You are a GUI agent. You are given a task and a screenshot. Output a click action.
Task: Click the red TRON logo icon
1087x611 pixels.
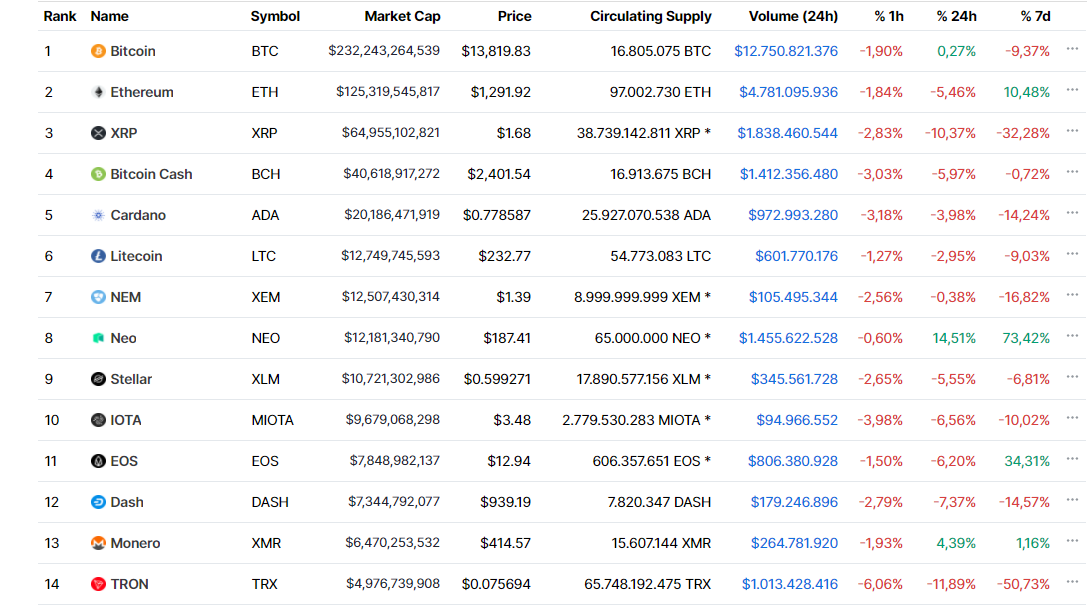tap(98, 584)
